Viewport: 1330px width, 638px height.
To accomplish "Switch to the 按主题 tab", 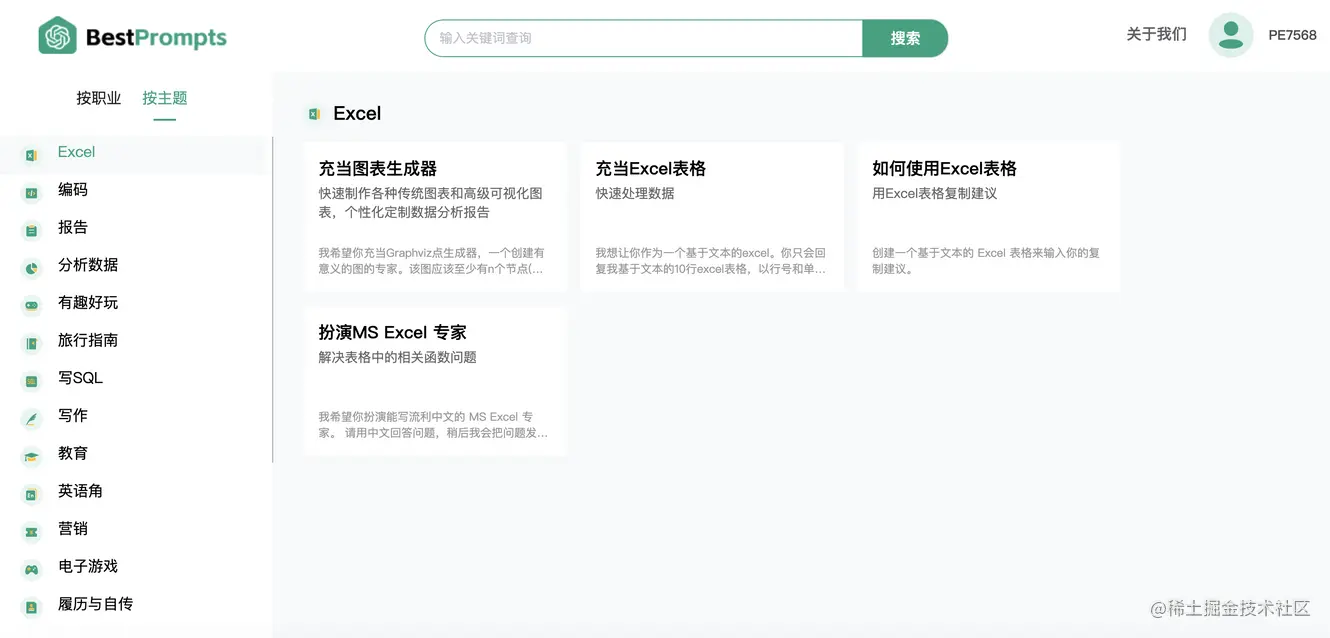I will pos(165,98).
